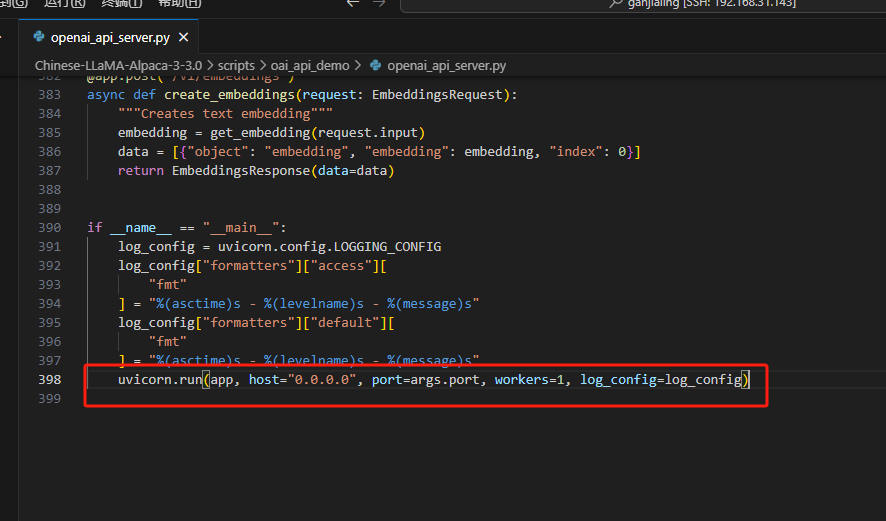Click the "object" key string on line 386
Image resolution: width=886 pixels, height=521 pixels.
218,151
